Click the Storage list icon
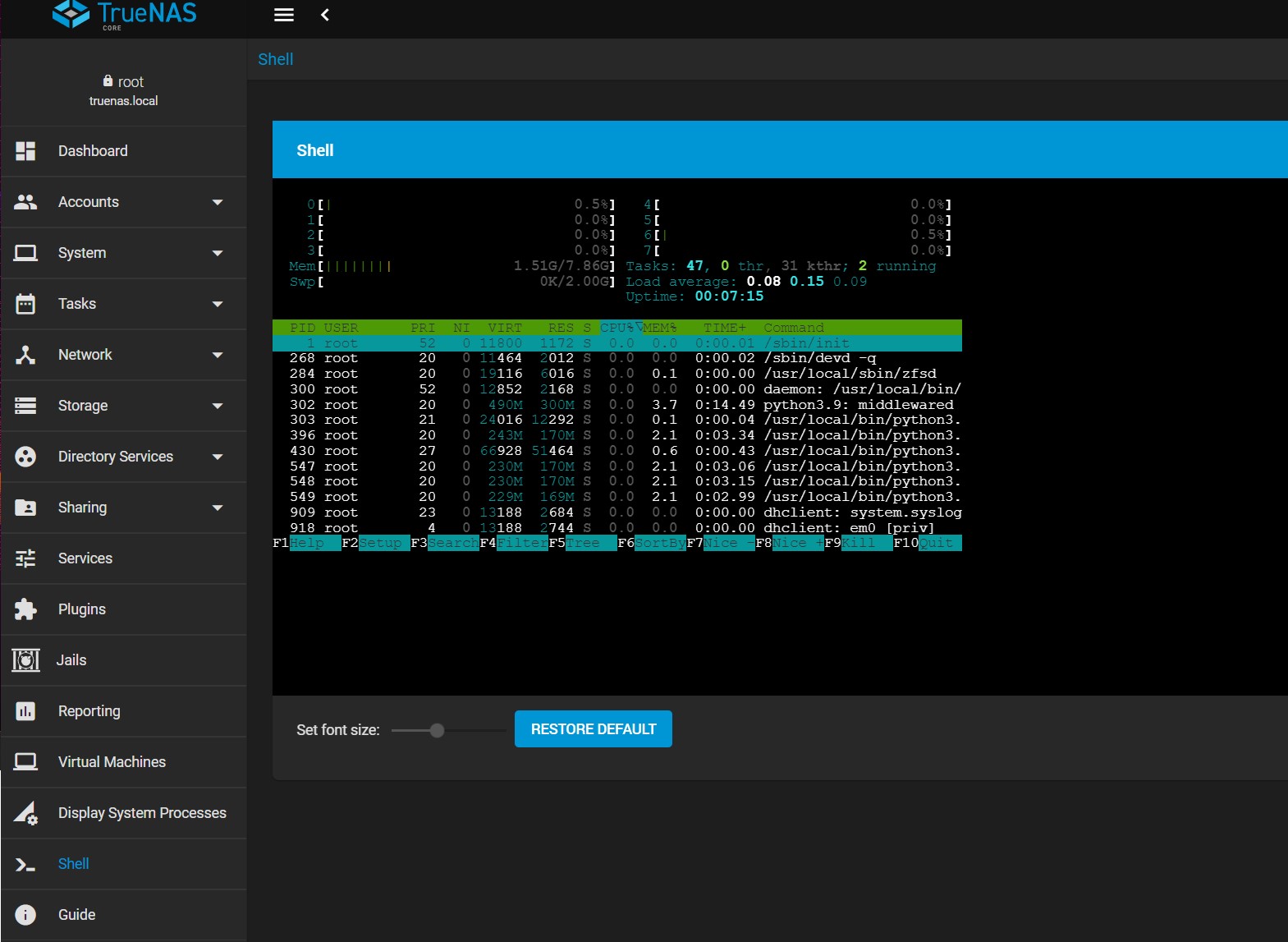The image size is (1288, 942). click(25, 406)
